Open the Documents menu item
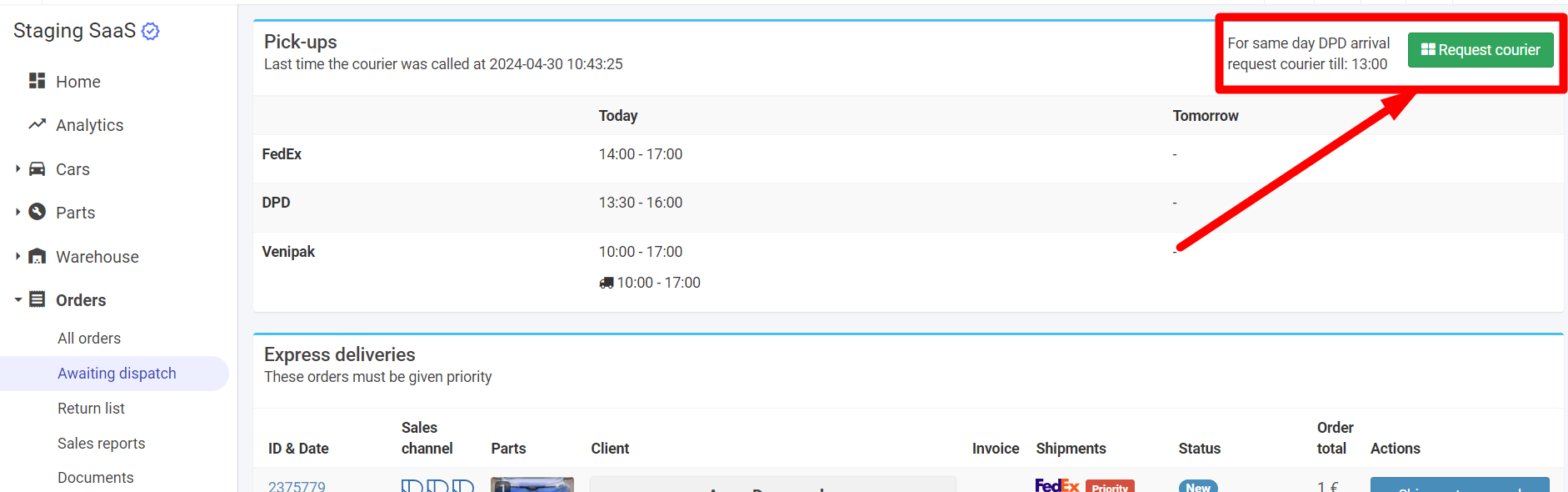1568x492 pixels. pyautogui.click(x=95, y=477)
